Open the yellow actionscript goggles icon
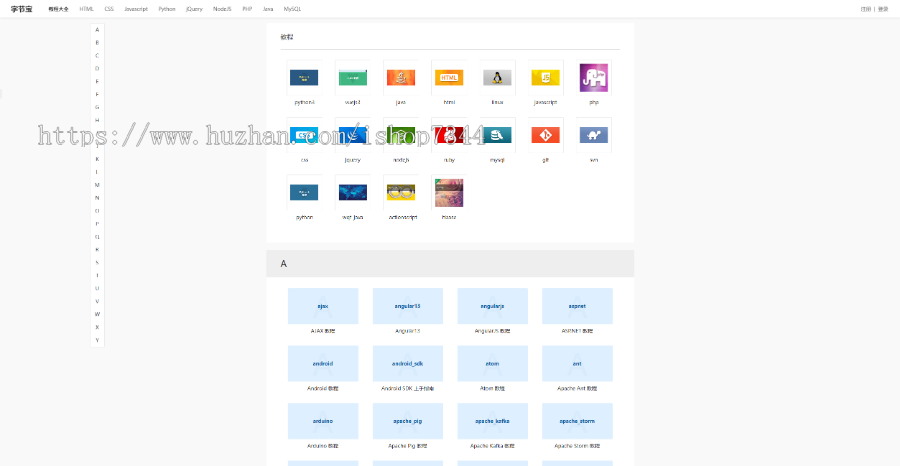Viewport: 900px width, 466px height. 401,192
